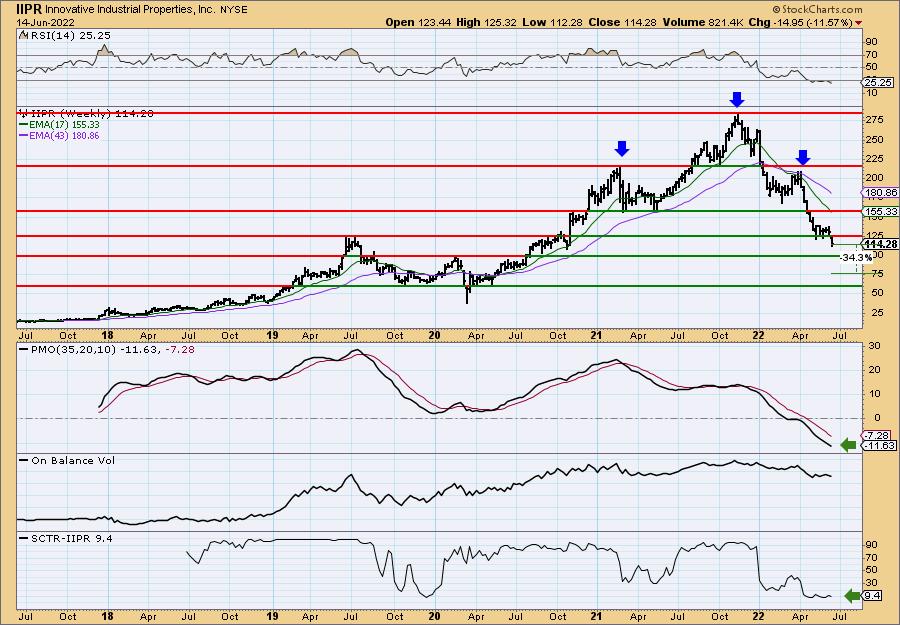This screenshot has width=900, height=625.
Task: Click the date 14-Jun-2022
Action: coord(46,22)
